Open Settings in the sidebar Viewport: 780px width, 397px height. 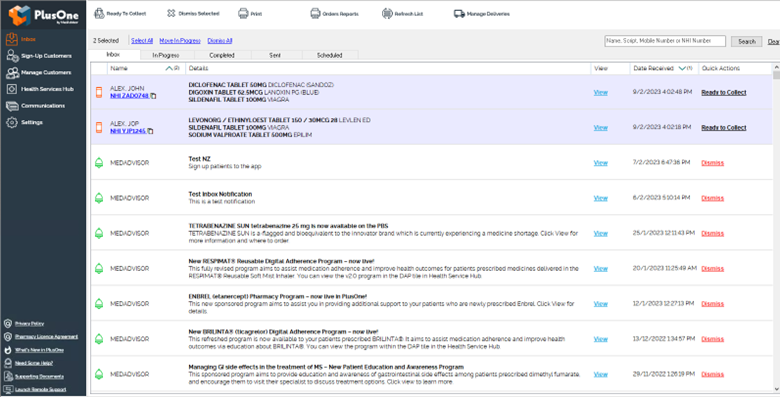pyautogui.click(x=24, y=122)
